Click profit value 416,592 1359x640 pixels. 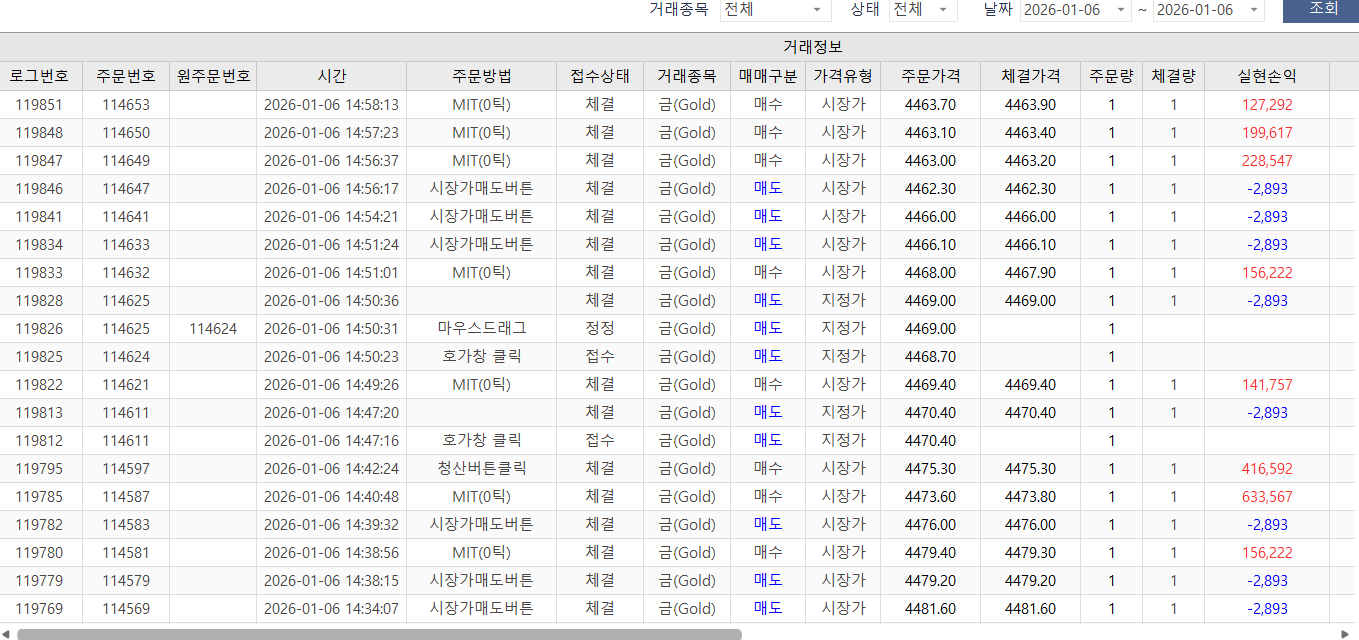point(1267,469)
